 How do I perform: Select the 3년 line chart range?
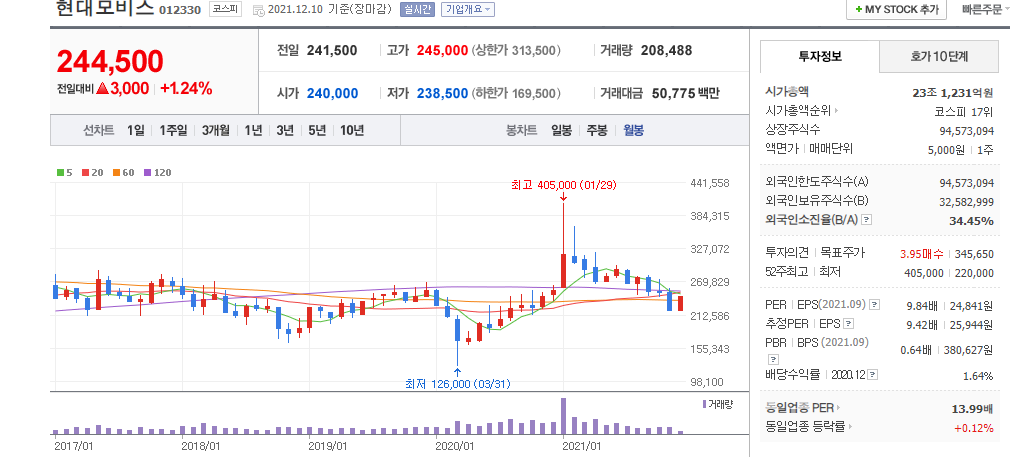click(x=285, y=130)
